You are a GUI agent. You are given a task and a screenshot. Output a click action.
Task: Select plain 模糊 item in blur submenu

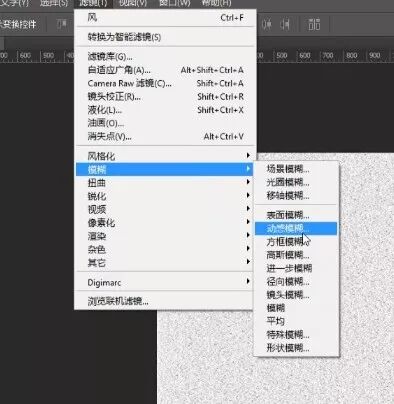pos(296,308)
